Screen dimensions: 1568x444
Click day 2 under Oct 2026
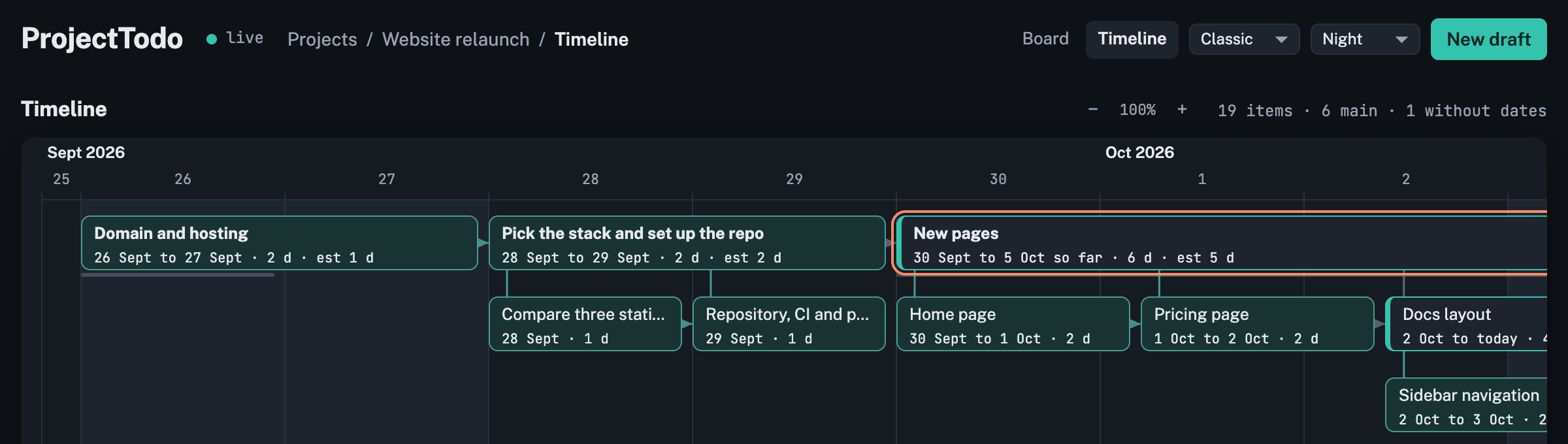pyautogui.click(x=1406, y=179)
